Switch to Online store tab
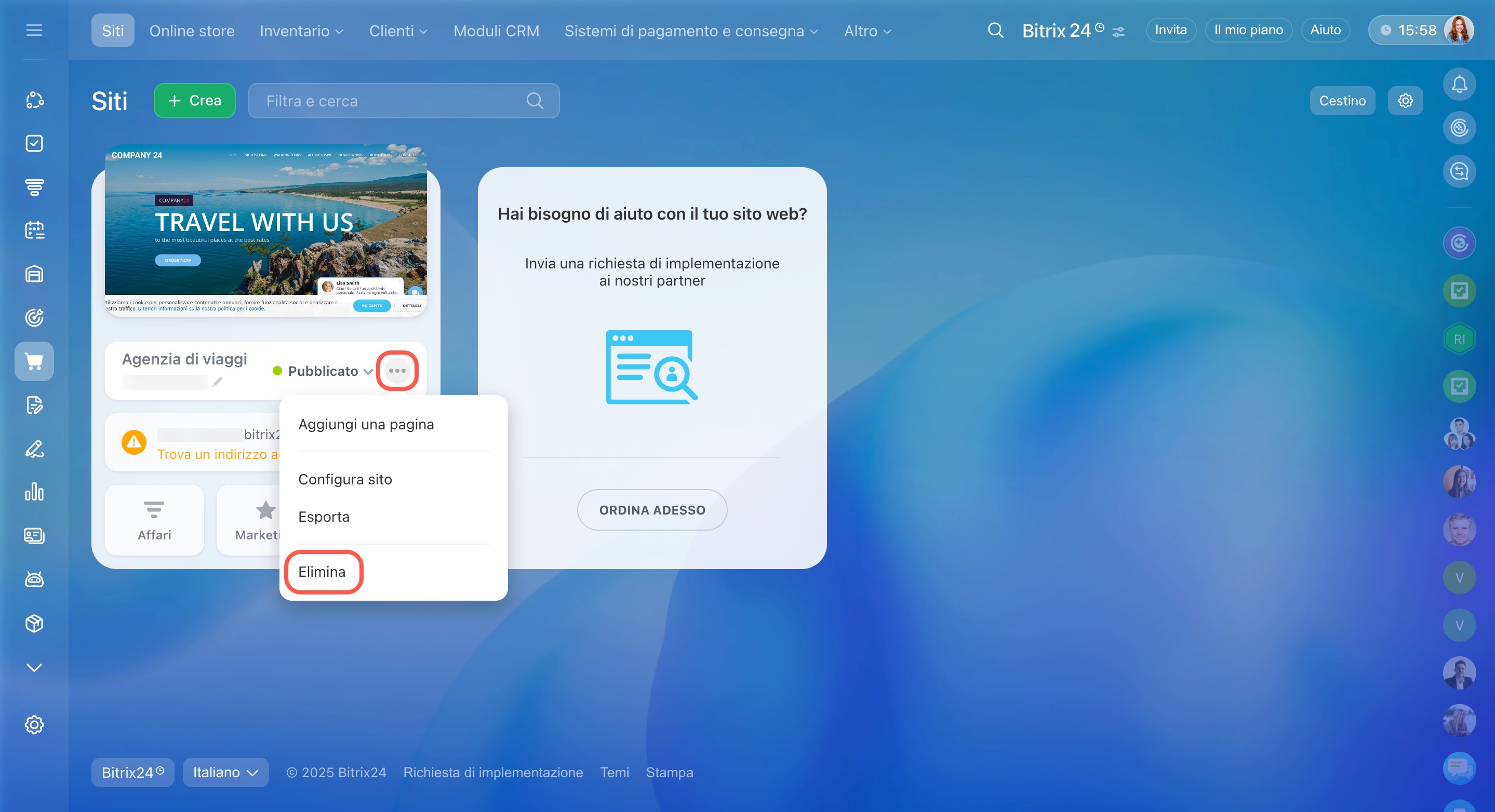 pos(192,31)
